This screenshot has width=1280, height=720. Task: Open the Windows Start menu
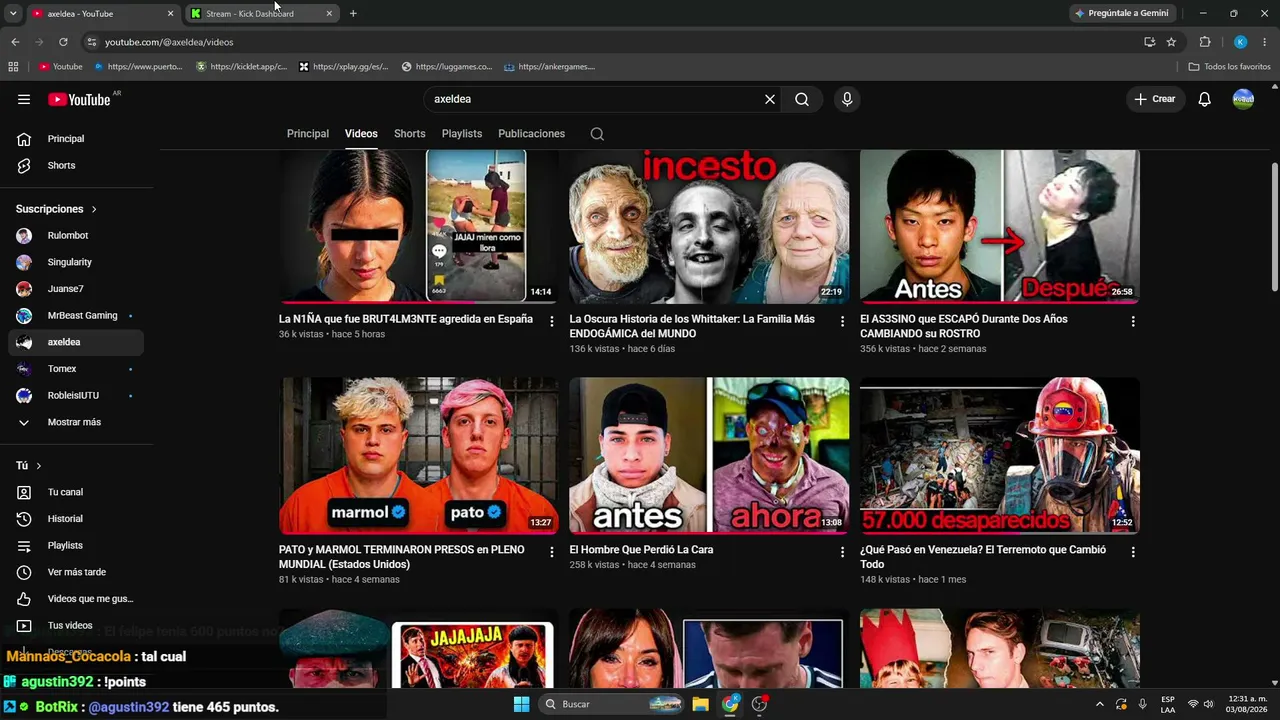click(x=521, y=704)
